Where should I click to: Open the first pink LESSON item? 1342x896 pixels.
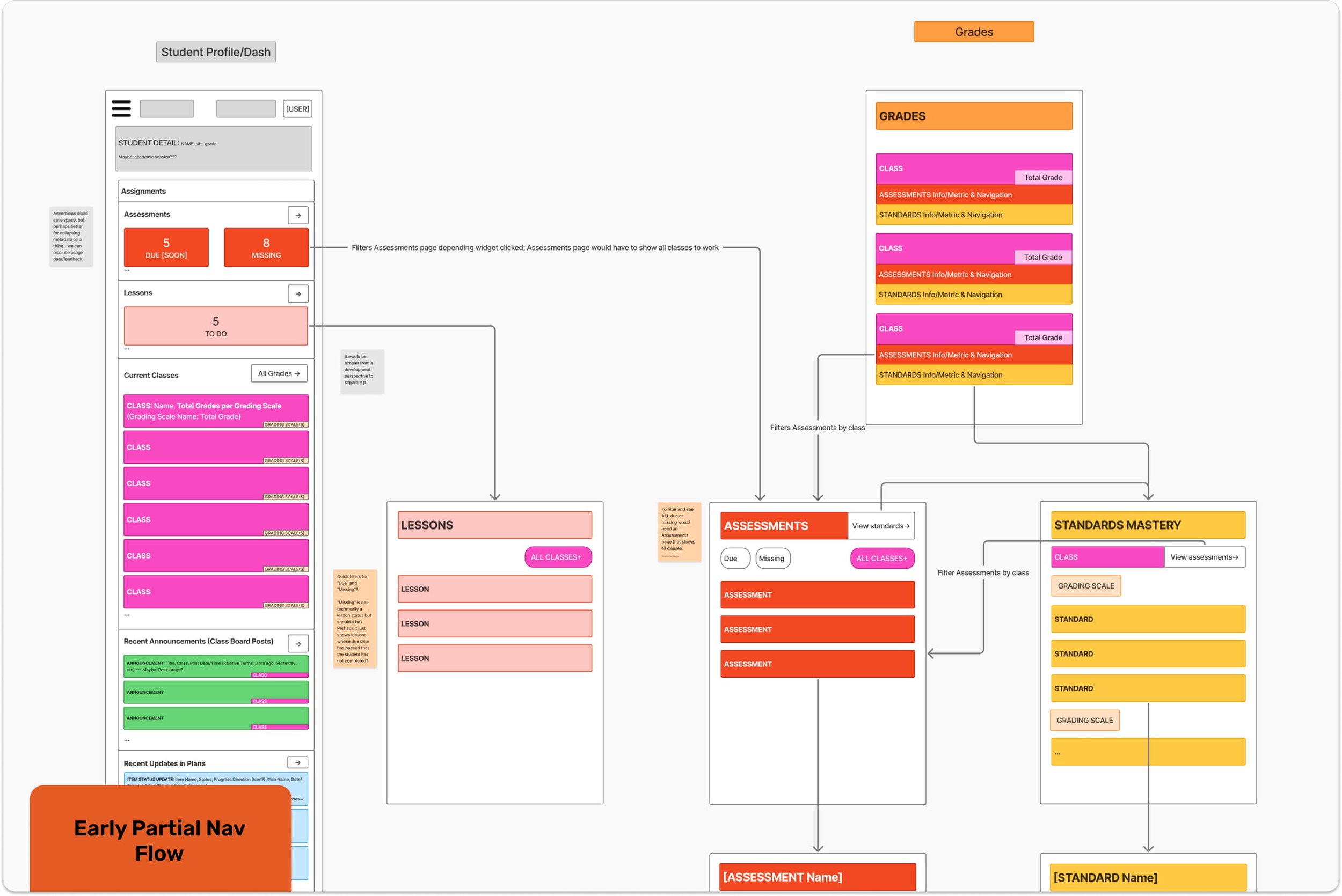click(495, 589)
